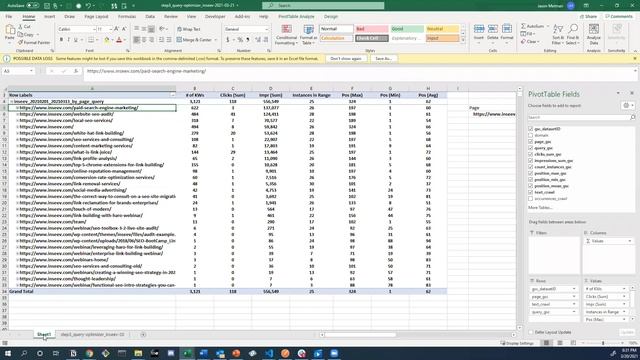The width and height of the screenshot is (640, 360).
Task: Open taskbar search magnifier
Action: (24, 353)
